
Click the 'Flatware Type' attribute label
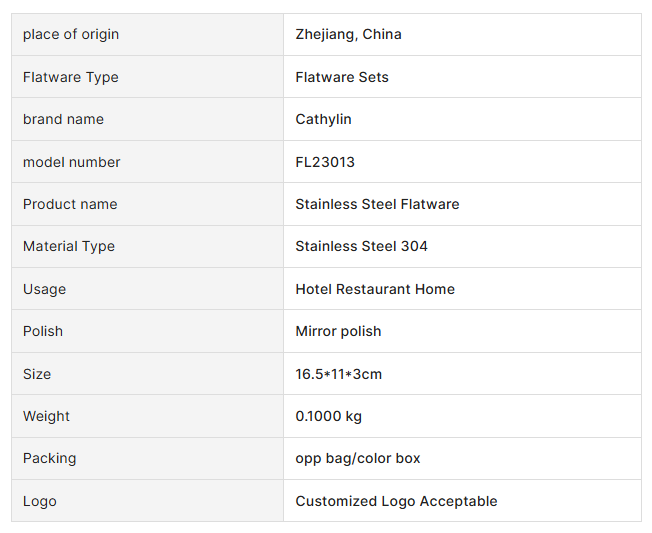pyautogui.click(x=71, y=77)
